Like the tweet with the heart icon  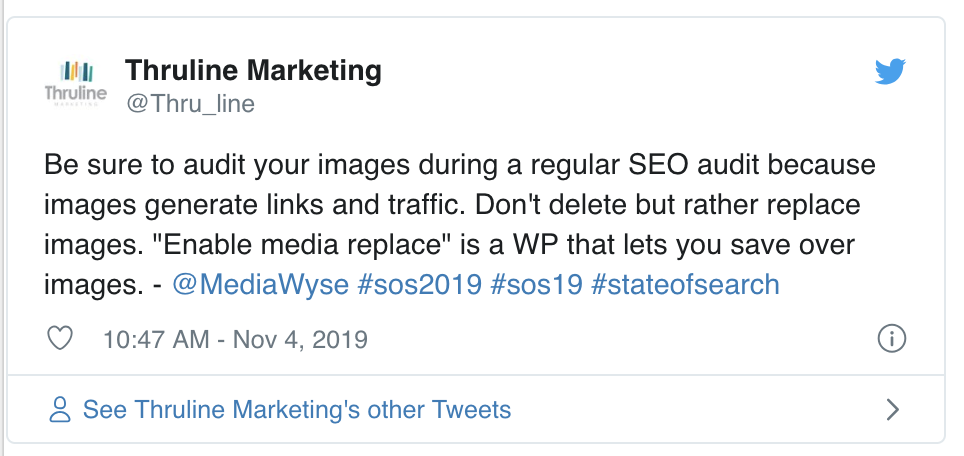pyautogui.click(x=60, y=339)
